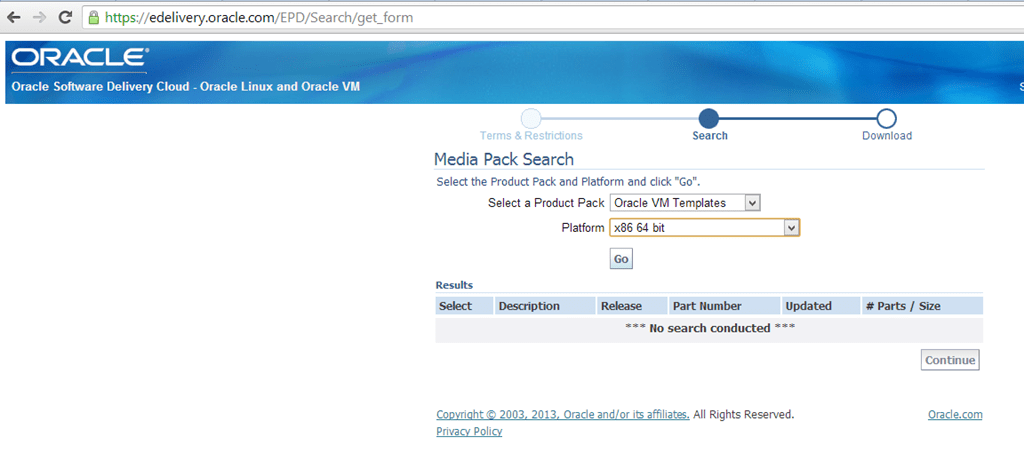Click the Search step circle
Viewport: 1024px width, 453px height.
[x=709, y=119]
